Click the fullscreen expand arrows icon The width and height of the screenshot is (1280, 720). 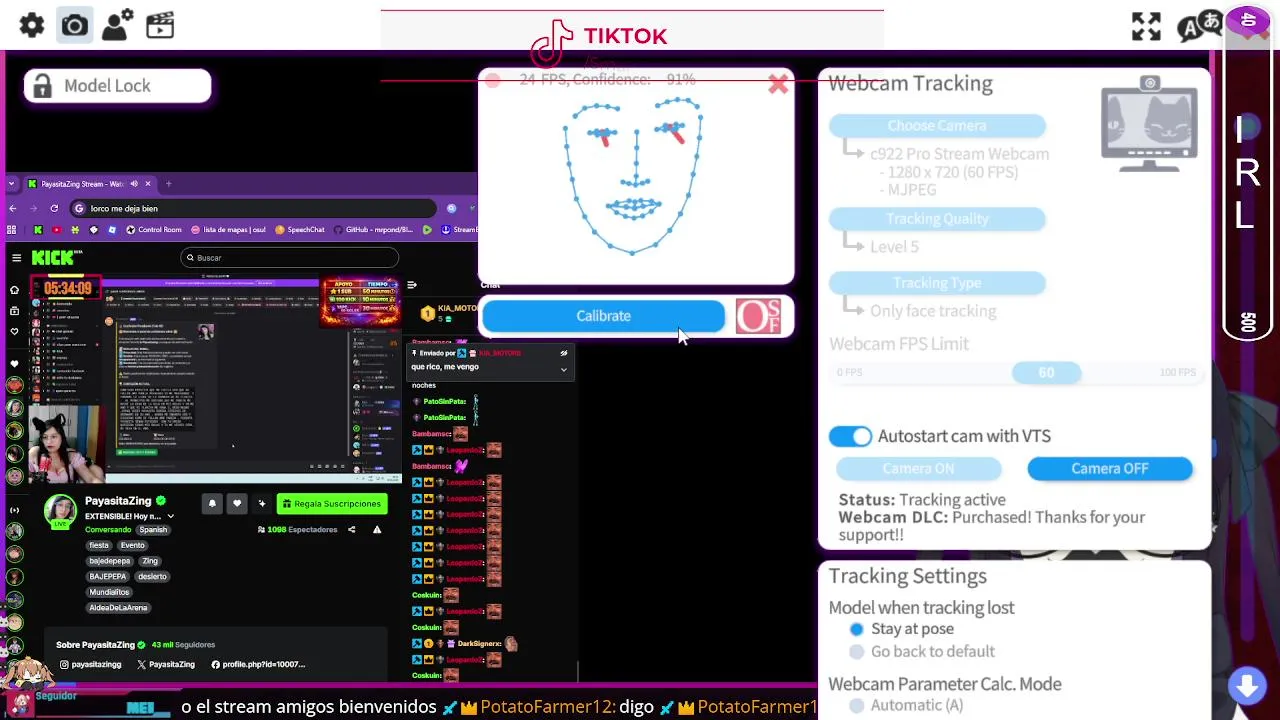coord(1146,26)
